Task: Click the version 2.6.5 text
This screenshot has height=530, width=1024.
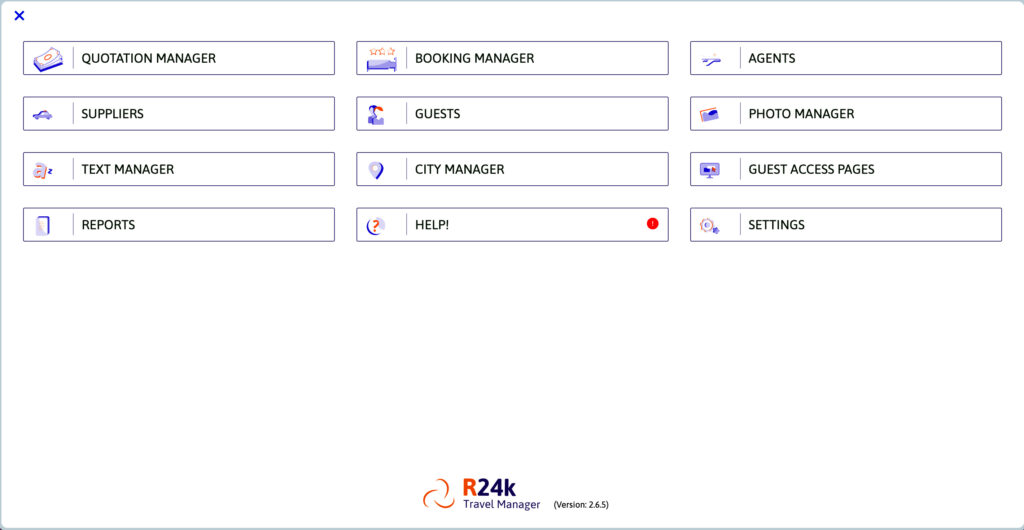Action: coord(581,505)
